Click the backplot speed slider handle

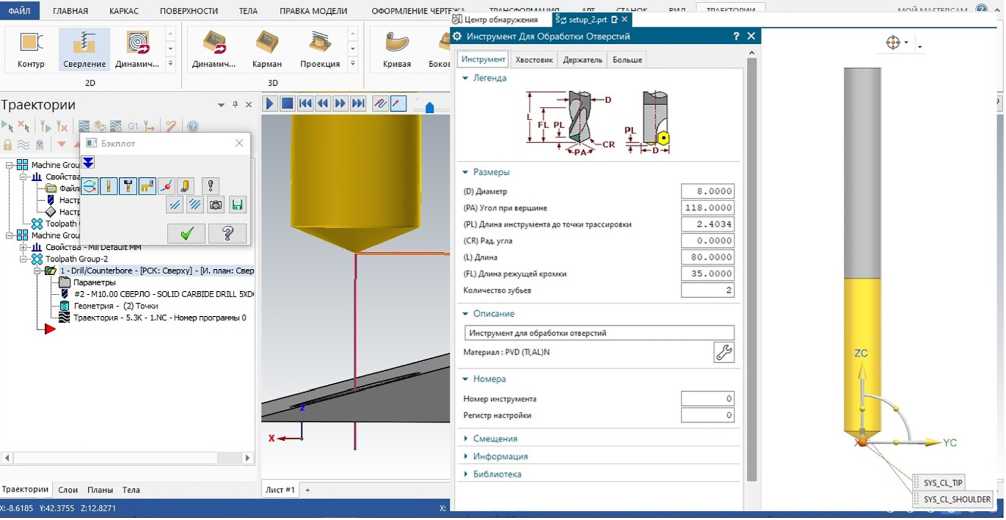[x=430, y=106]
